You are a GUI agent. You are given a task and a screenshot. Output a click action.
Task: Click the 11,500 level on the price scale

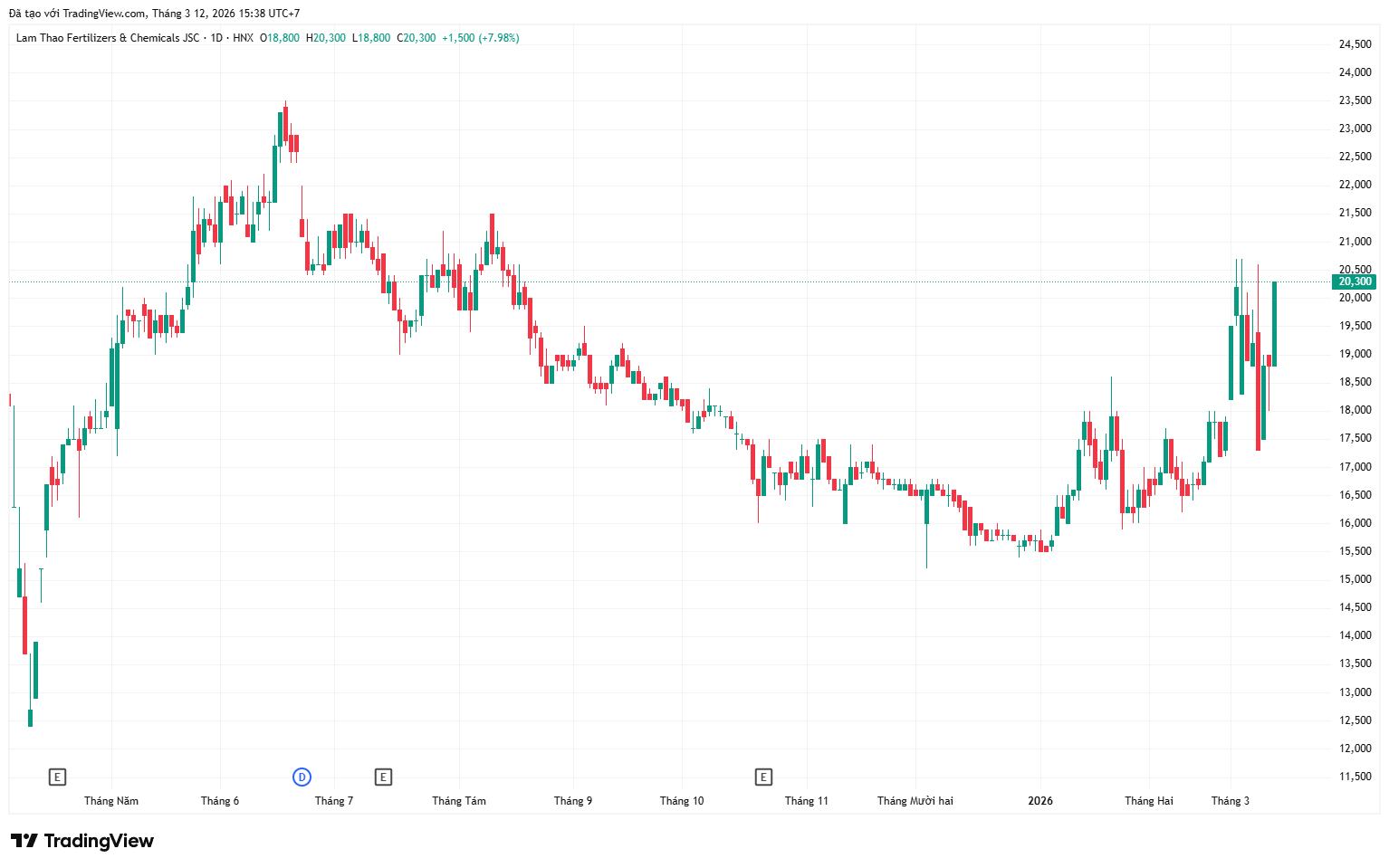pos(1355,777)
